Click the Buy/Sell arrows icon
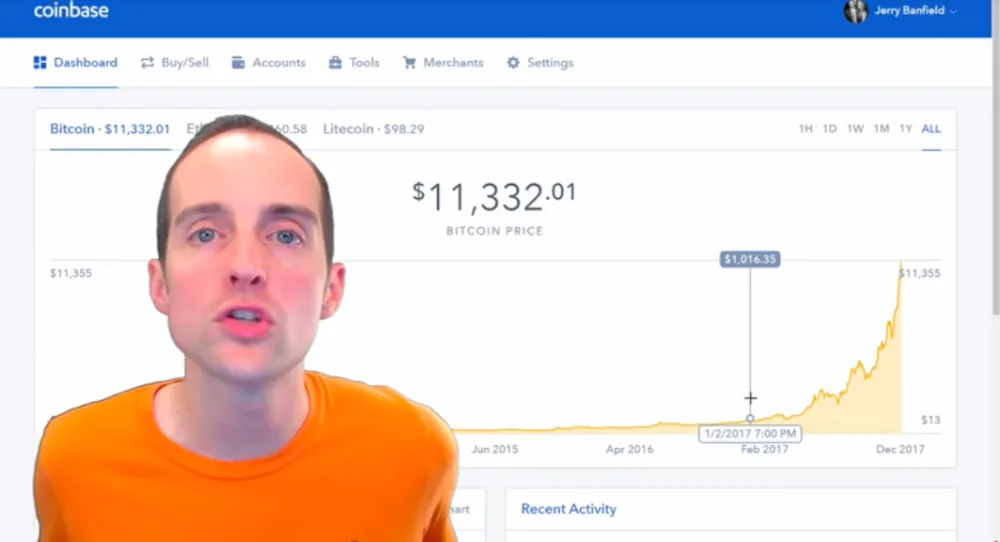 [x=147, y=62]
